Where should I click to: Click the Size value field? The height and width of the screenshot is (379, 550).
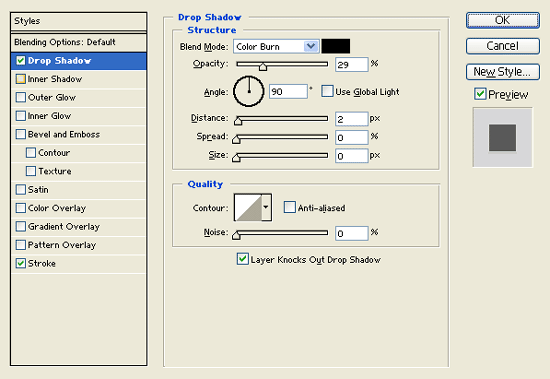click(351, 156)
